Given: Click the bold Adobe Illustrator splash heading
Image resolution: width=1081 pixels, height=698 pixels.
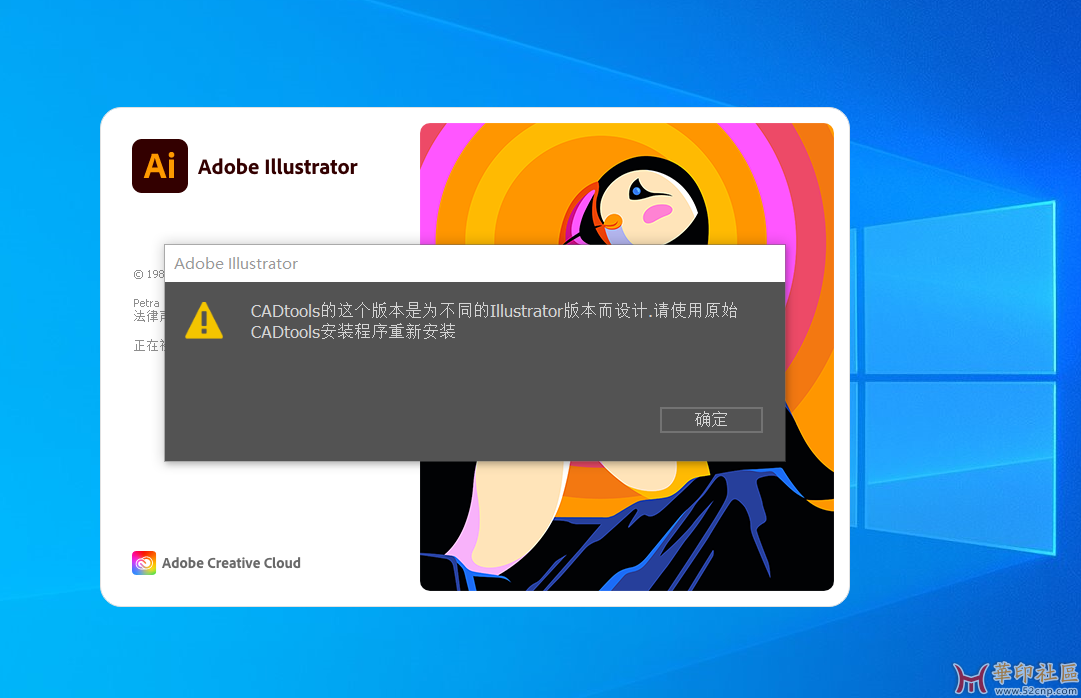Looking at the screenshot, I should [x=277, y=167].
